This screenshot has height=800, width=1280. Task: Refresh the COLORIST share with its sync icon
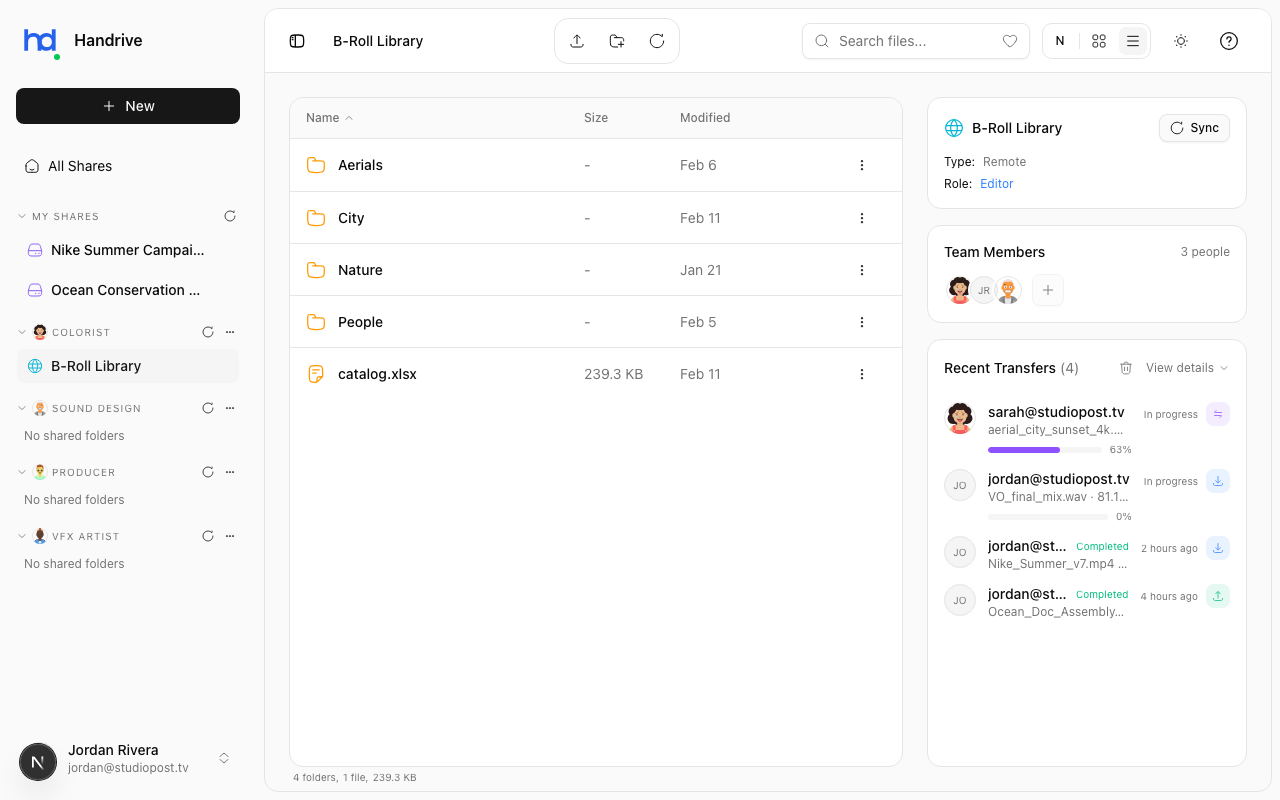click(x=207, y=331)
